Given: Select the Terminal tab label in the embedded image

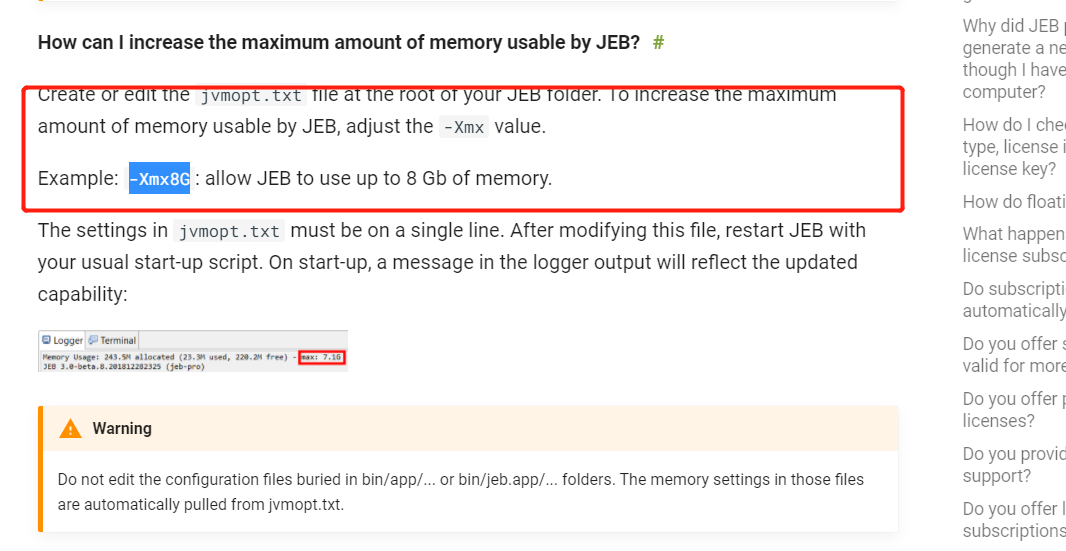Looking at the screenshot, I should pos(118,340).
